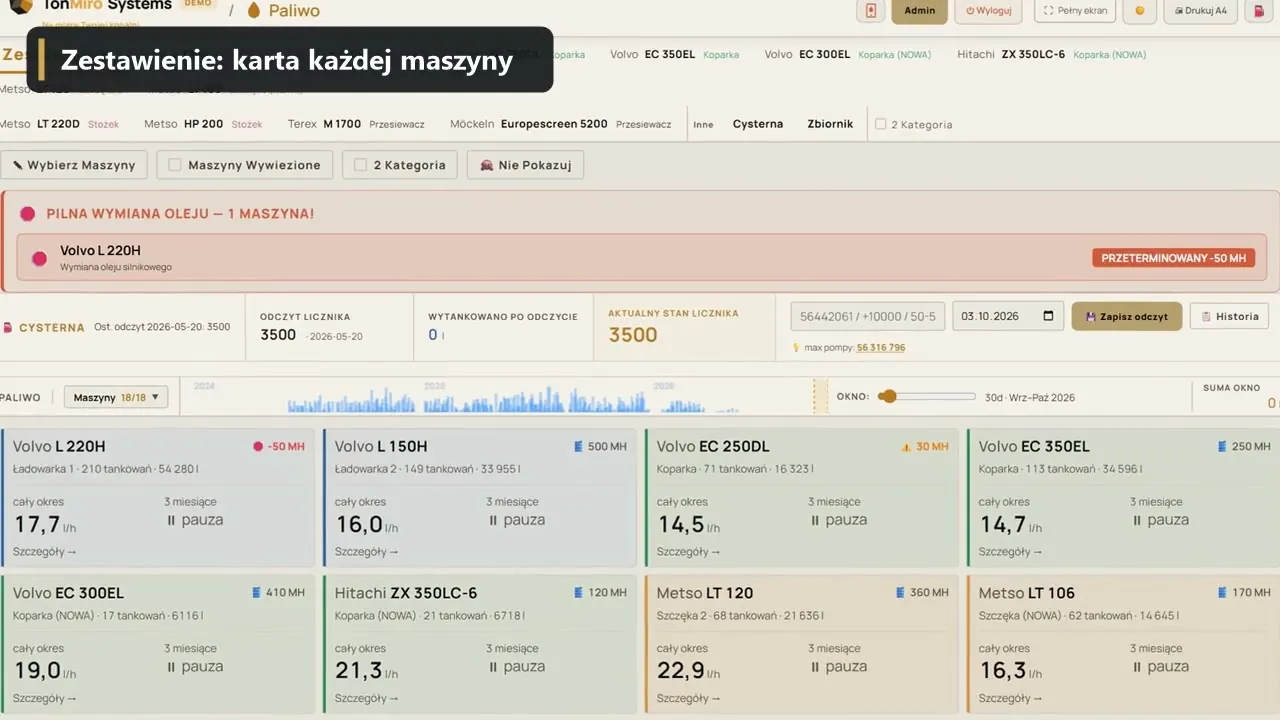Image resolution: width=1280 pixels, height=720 pixels.
Task: Click the oil icon on Volvo EC 350EL card
Action: click(1222, 446)
